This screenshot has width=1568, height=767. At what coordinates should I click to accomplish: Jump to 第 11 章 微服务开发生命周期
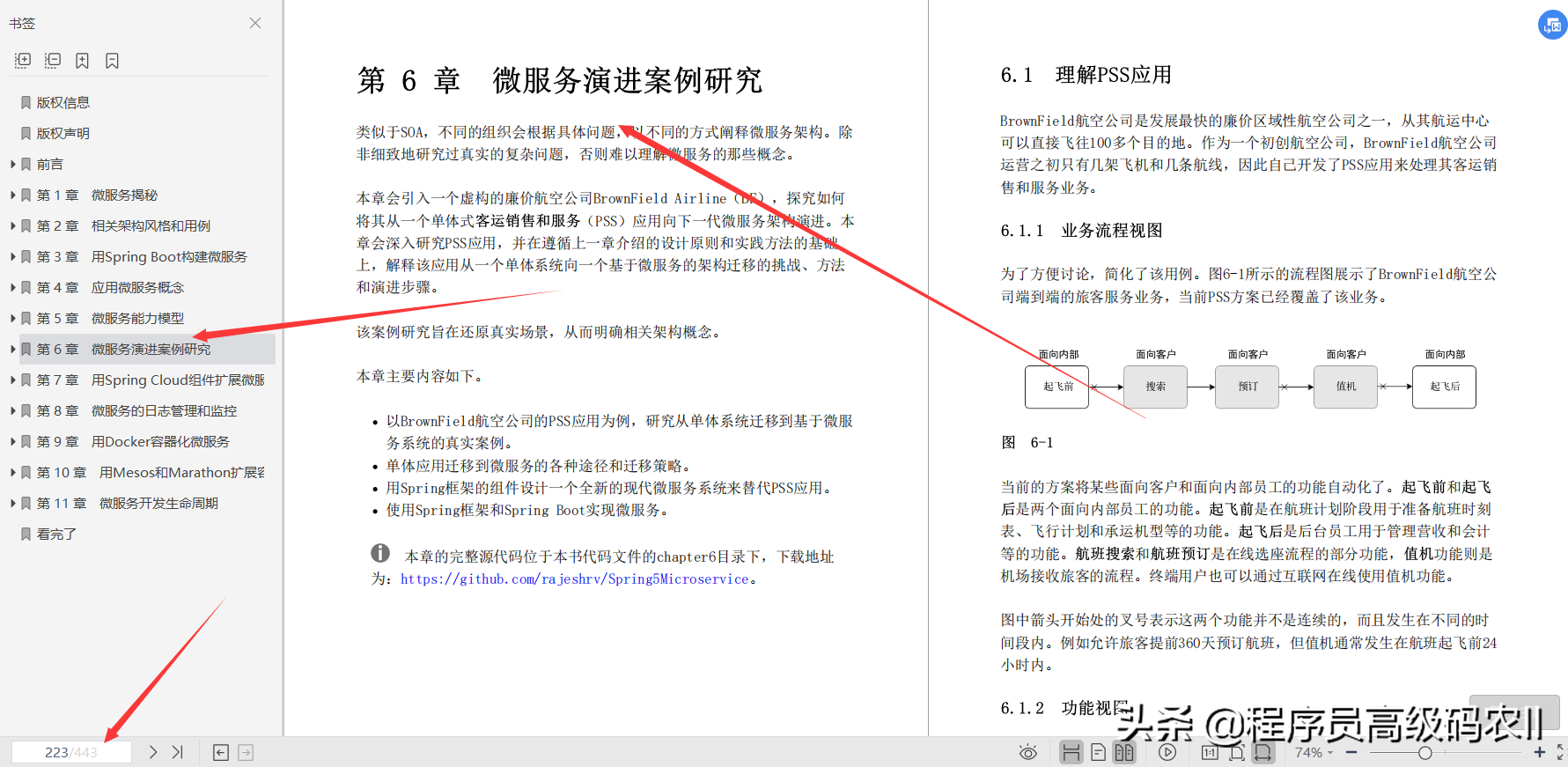coord(127,503)
